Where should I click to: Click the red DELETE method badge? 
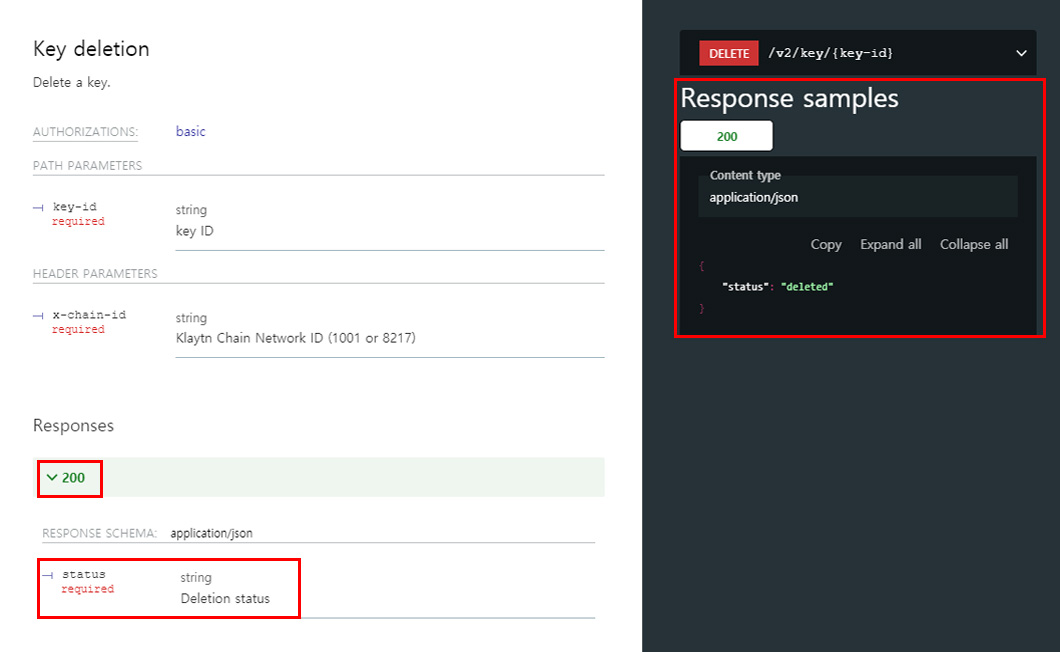729,53
